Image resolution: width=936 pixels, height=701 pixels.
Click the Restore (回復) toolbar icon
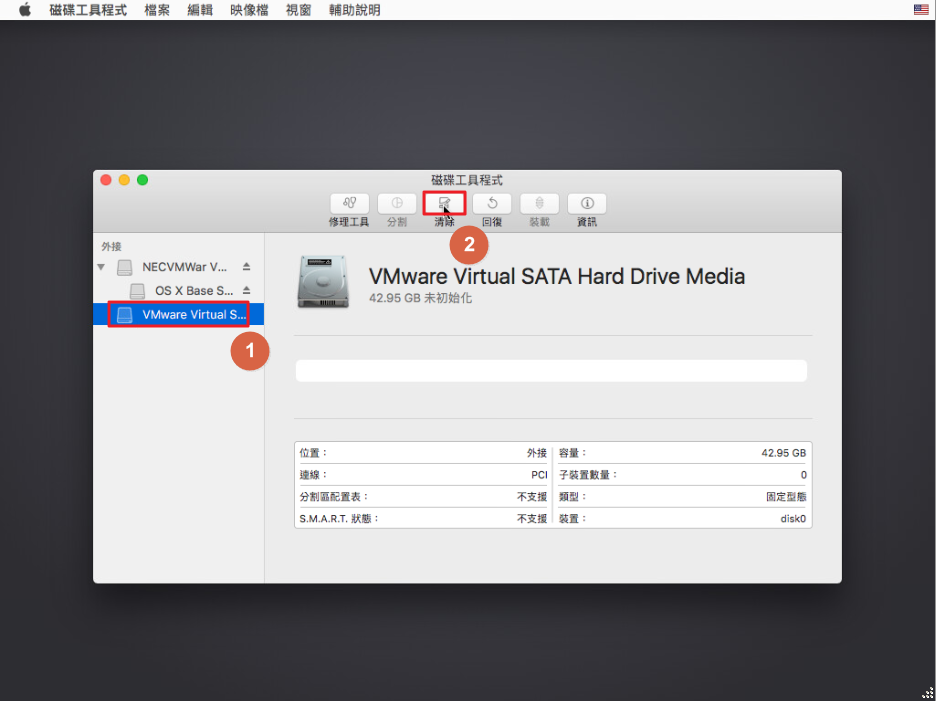(492, 204)
